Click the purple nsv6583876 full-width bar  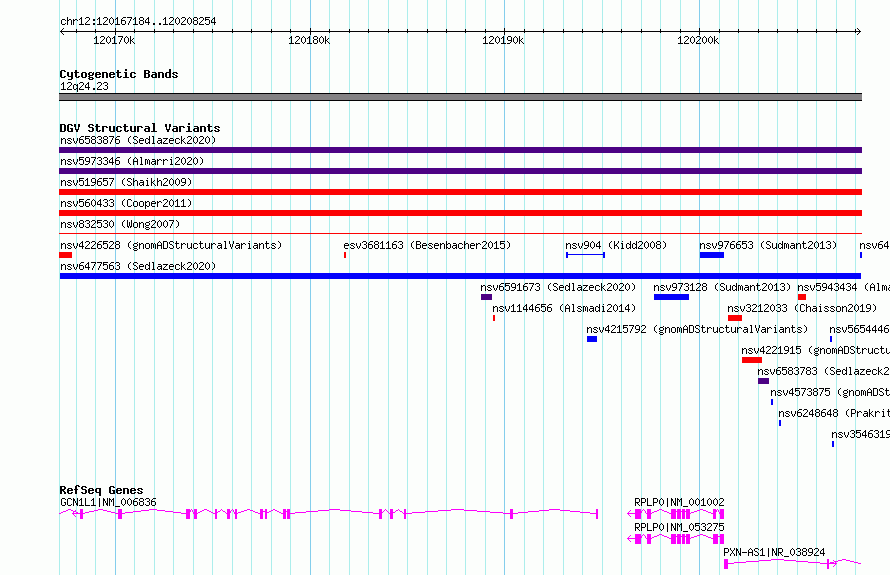[x=460, y=150]
